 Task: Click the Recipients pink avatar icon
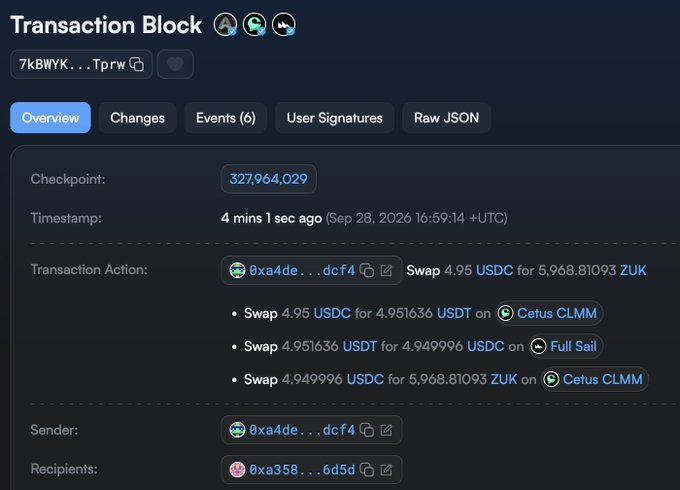point(237,469)
